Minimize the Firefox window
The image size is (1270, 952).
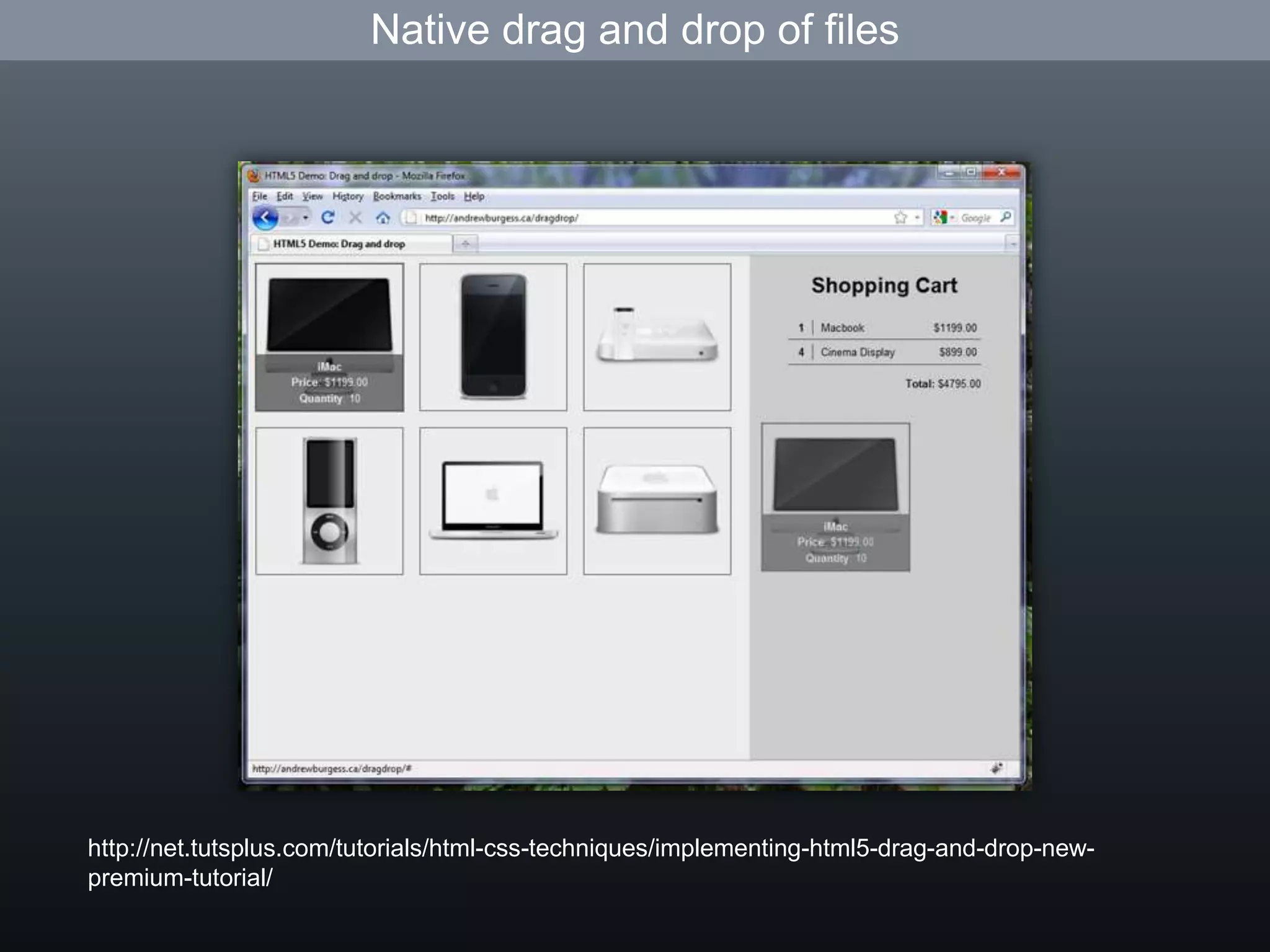(949, 172)
